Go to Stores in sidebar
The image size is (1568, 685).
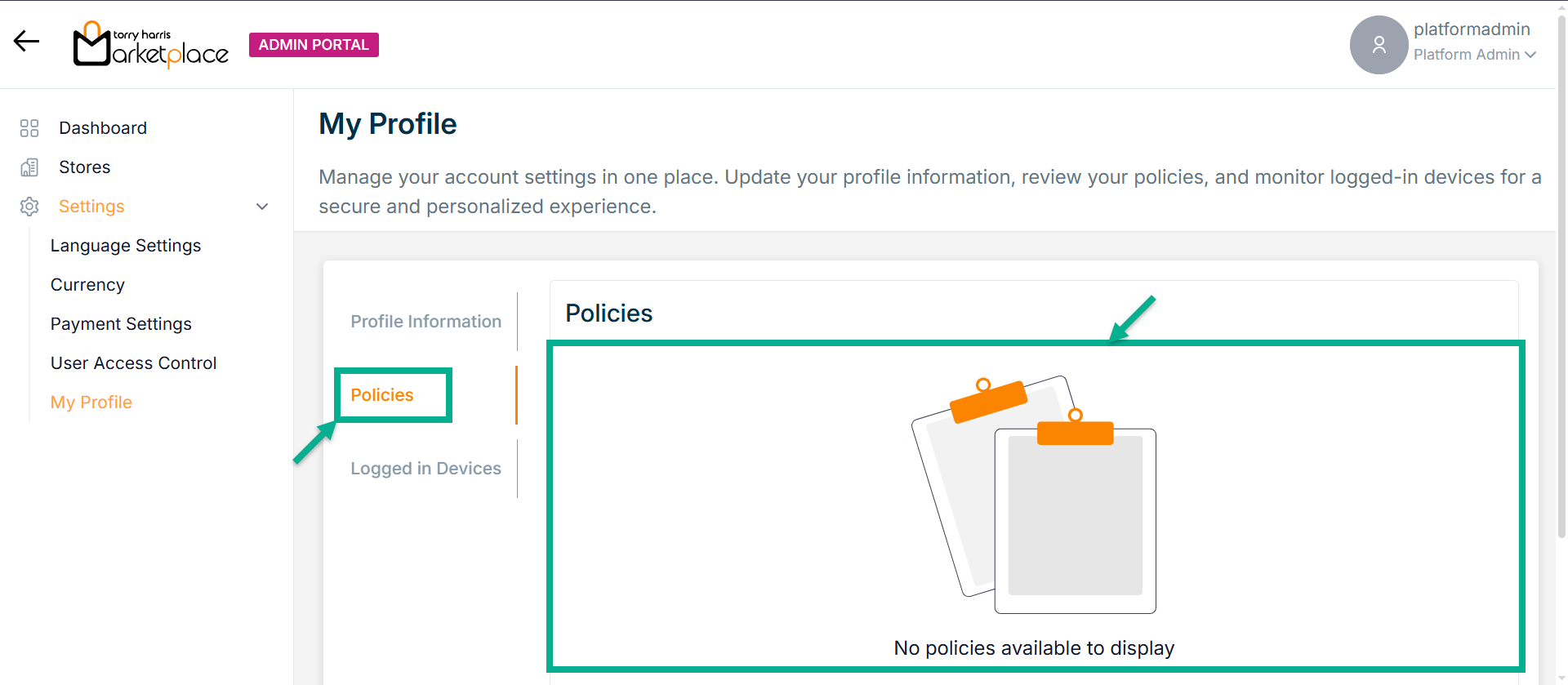pyautogui.click(x=84, y=167)
